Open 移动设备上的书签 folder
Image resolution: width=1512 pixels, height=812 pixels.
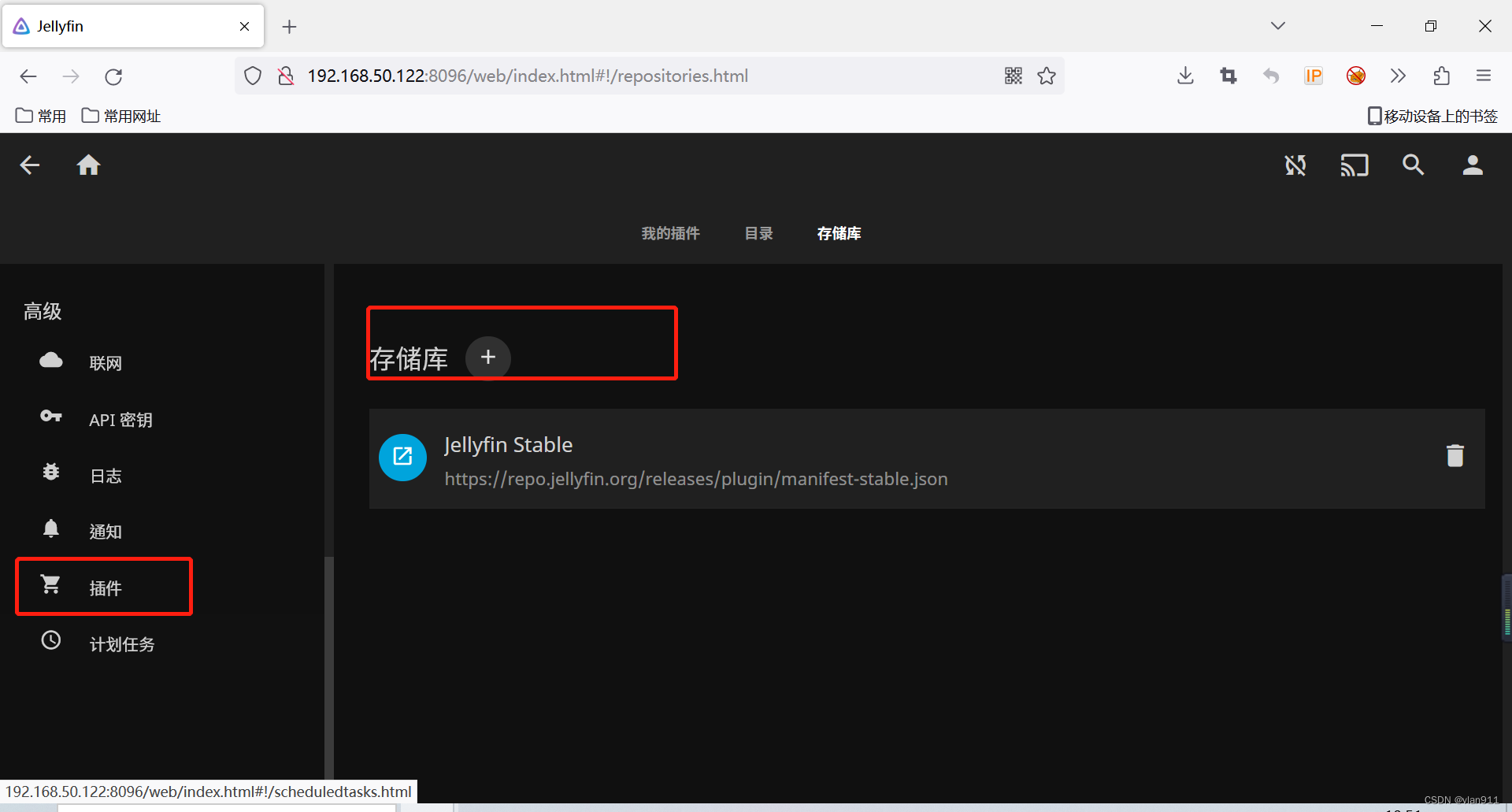1432,116
